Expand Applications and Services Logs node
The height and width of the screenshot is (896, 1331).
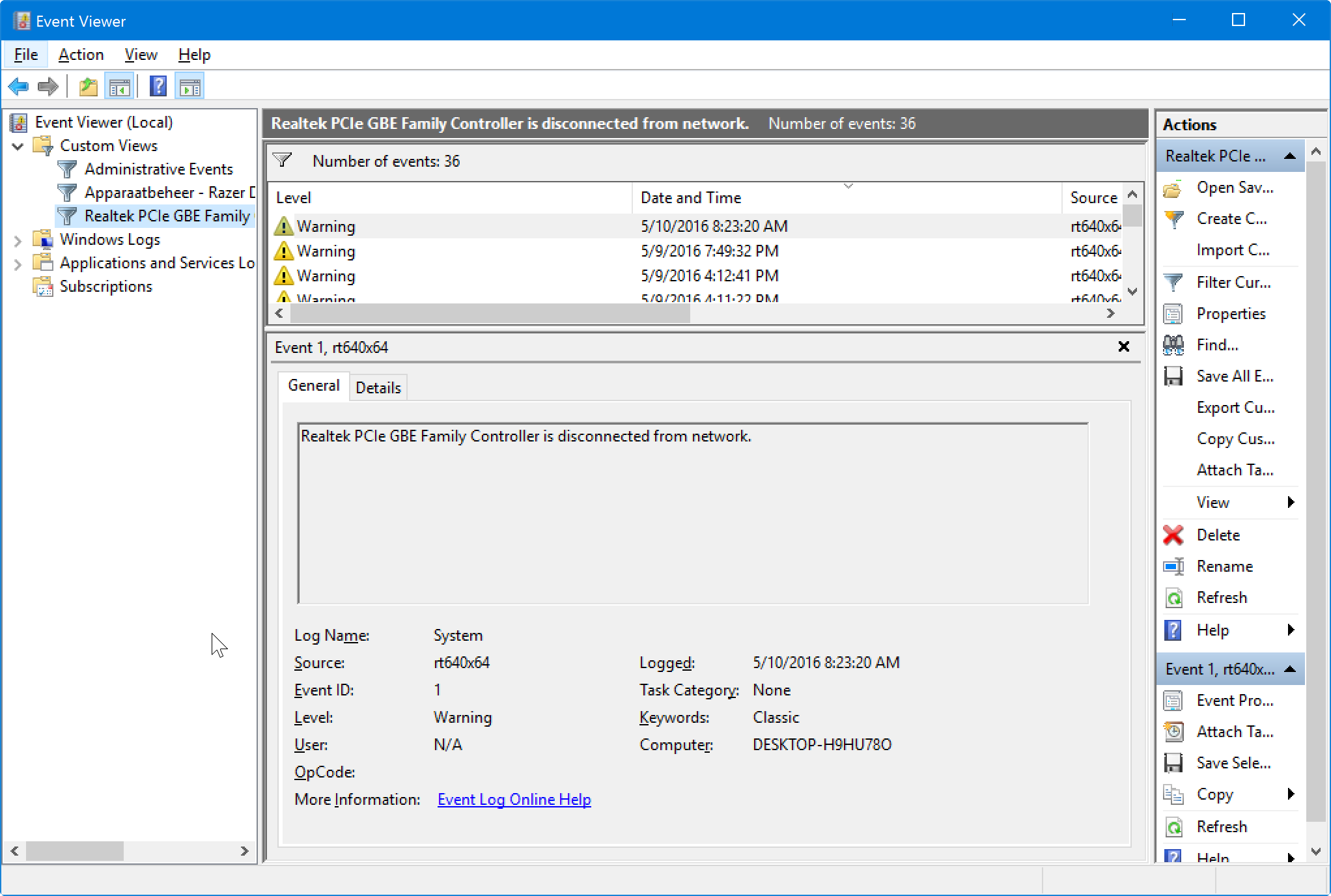pos(18,264)
